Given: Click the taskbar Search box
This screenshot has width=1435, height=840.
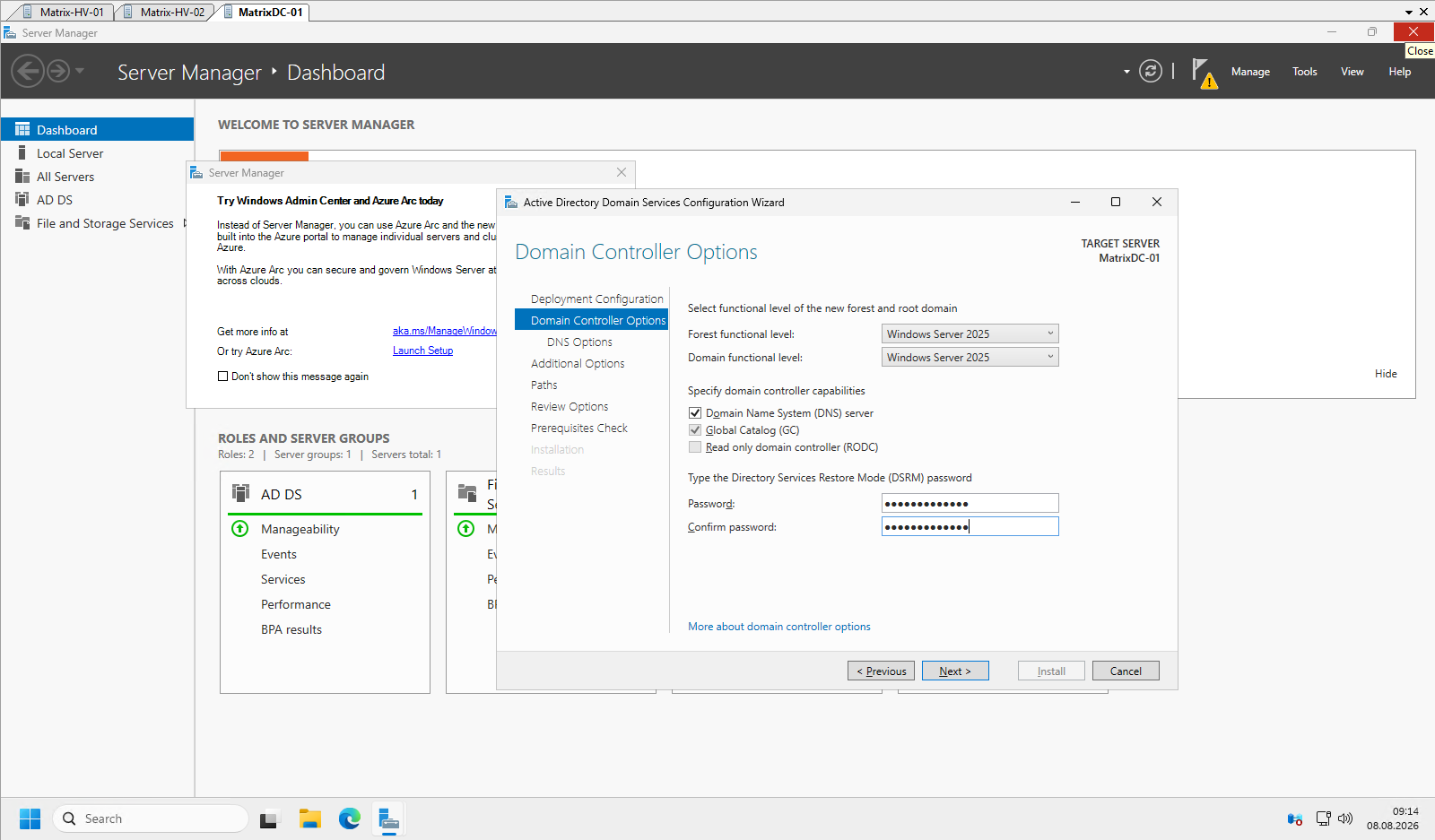Looking at the screenshot, I should coord(150,818).
